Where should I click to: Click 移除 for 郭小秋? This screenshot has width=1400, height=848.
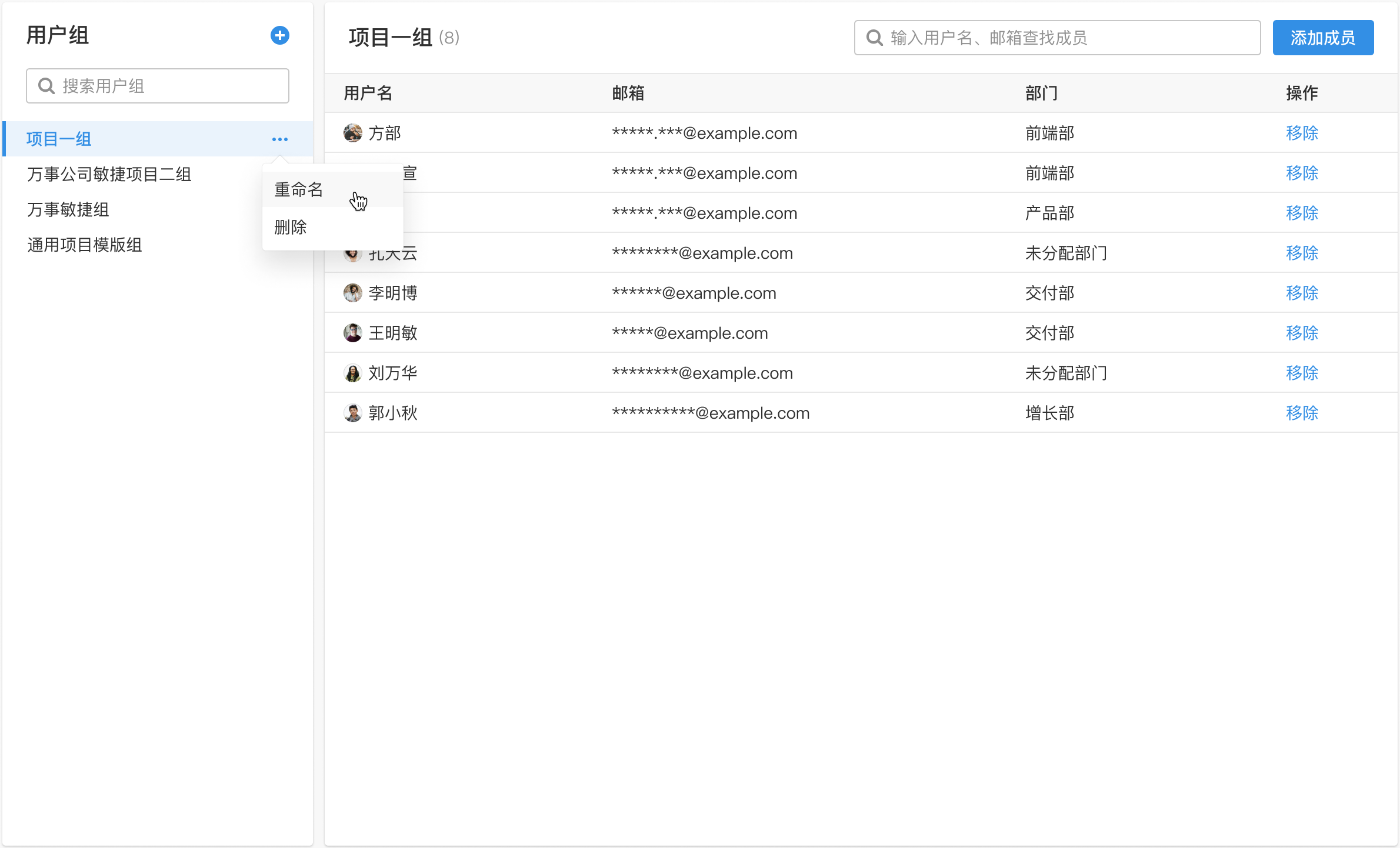click(1302, 413)
